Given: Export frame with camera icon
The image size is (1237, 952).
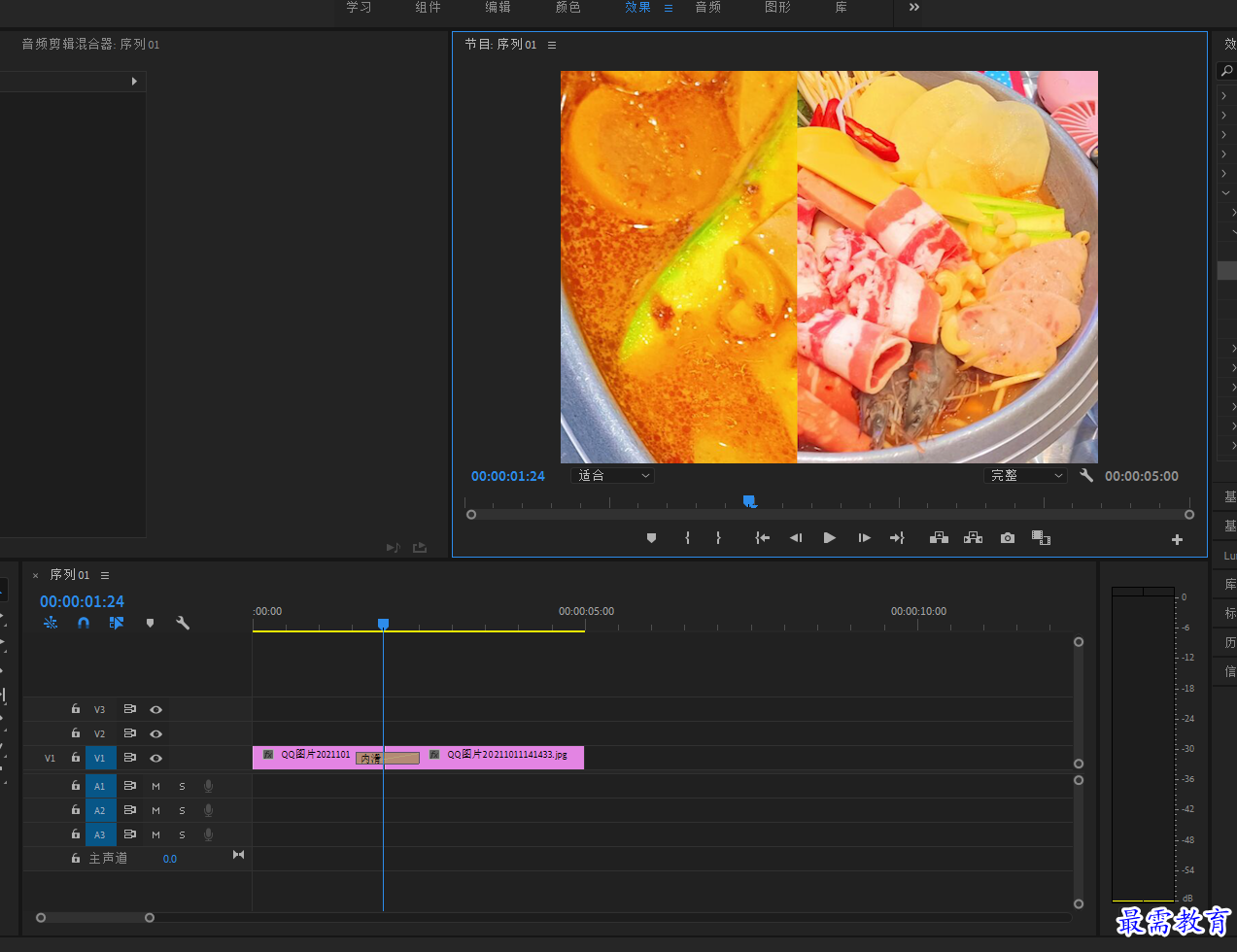Looking at the screenshot, I should (1008, 538).
